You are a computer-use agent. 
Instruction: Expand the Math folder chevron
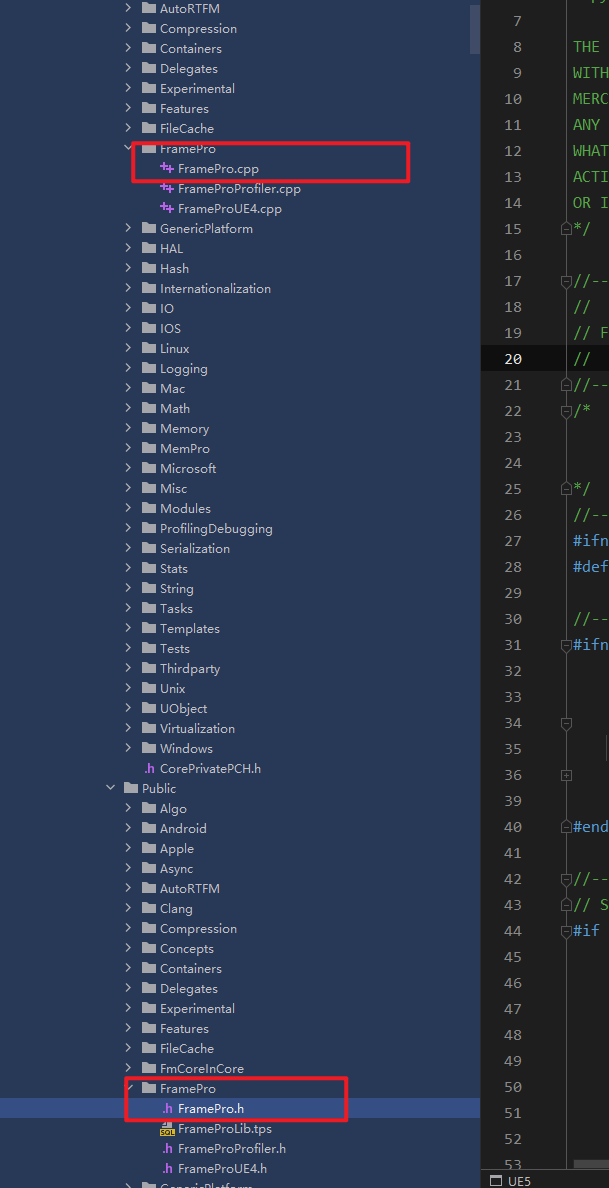tap(129, 408)
